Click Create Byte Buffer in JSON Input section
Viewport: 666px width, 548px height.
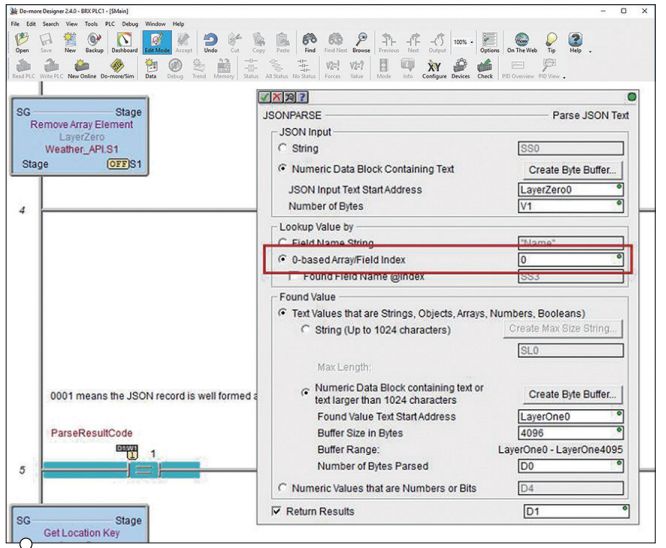click(573, 170)
